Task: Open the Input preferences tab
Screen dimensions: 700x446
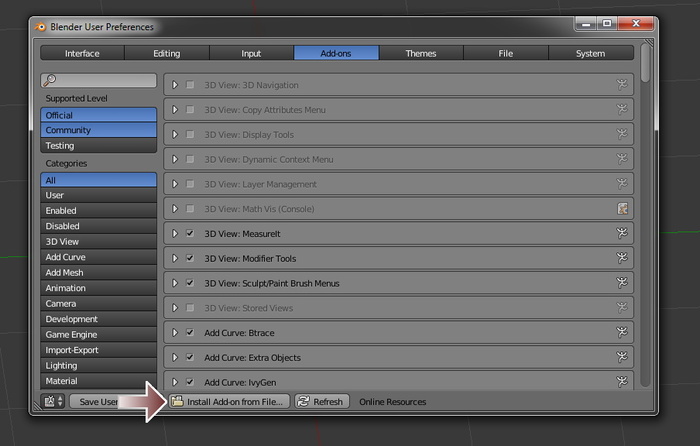Action: coord(251,53)
